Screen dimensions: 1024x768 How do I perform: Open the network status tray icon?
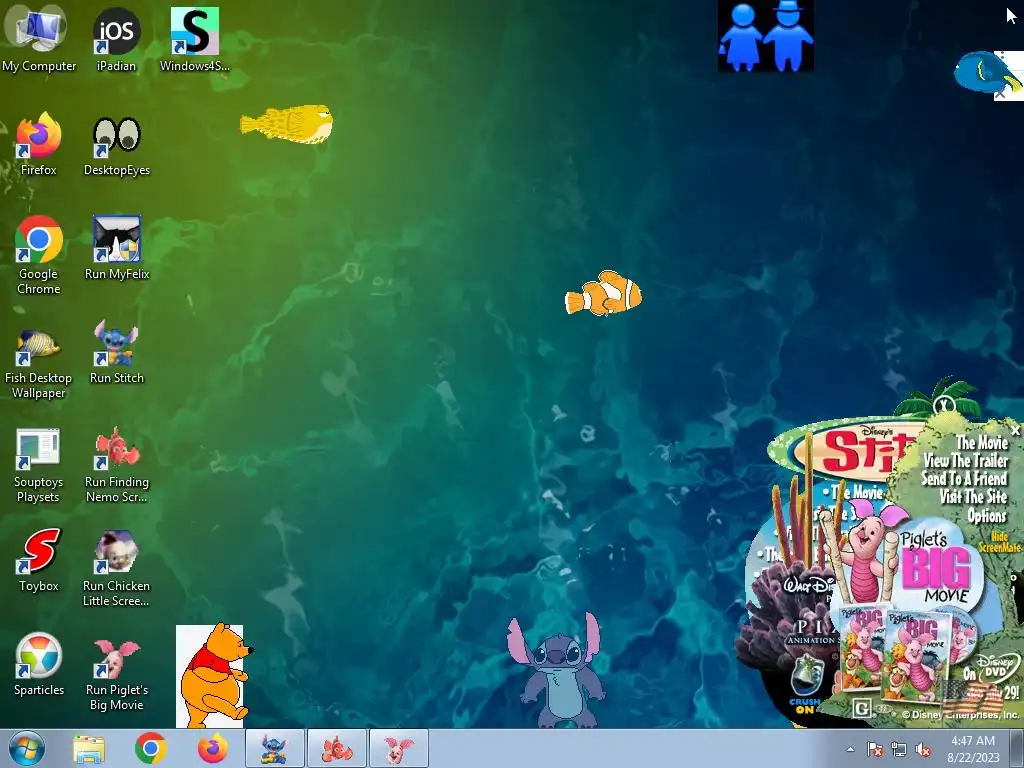click(x=899, y=750)
